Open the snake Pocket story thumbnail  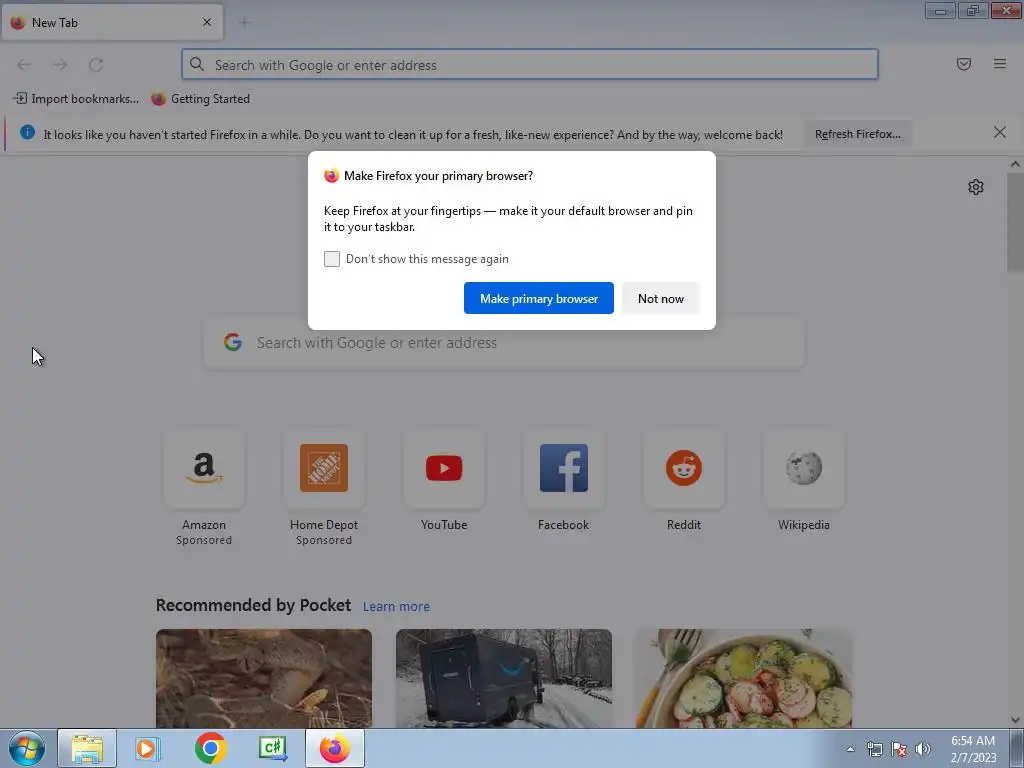click(264, 679)
